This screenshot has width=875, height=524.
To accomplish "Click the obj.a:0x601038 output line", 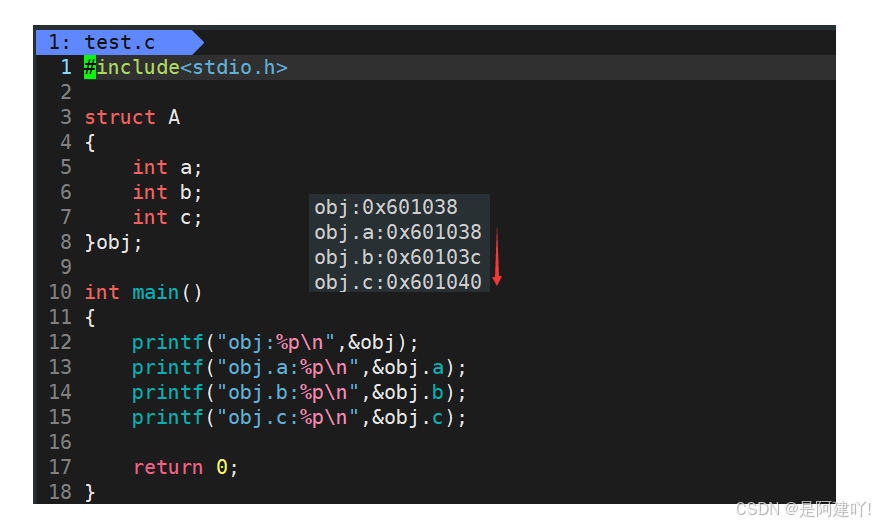I will 398,232.
